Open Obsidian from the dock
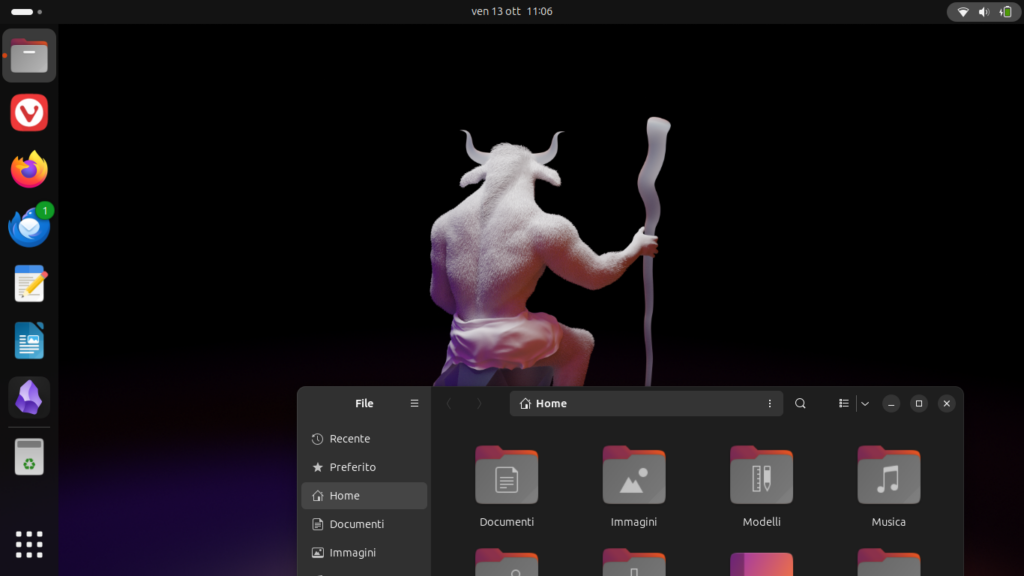 29,397
